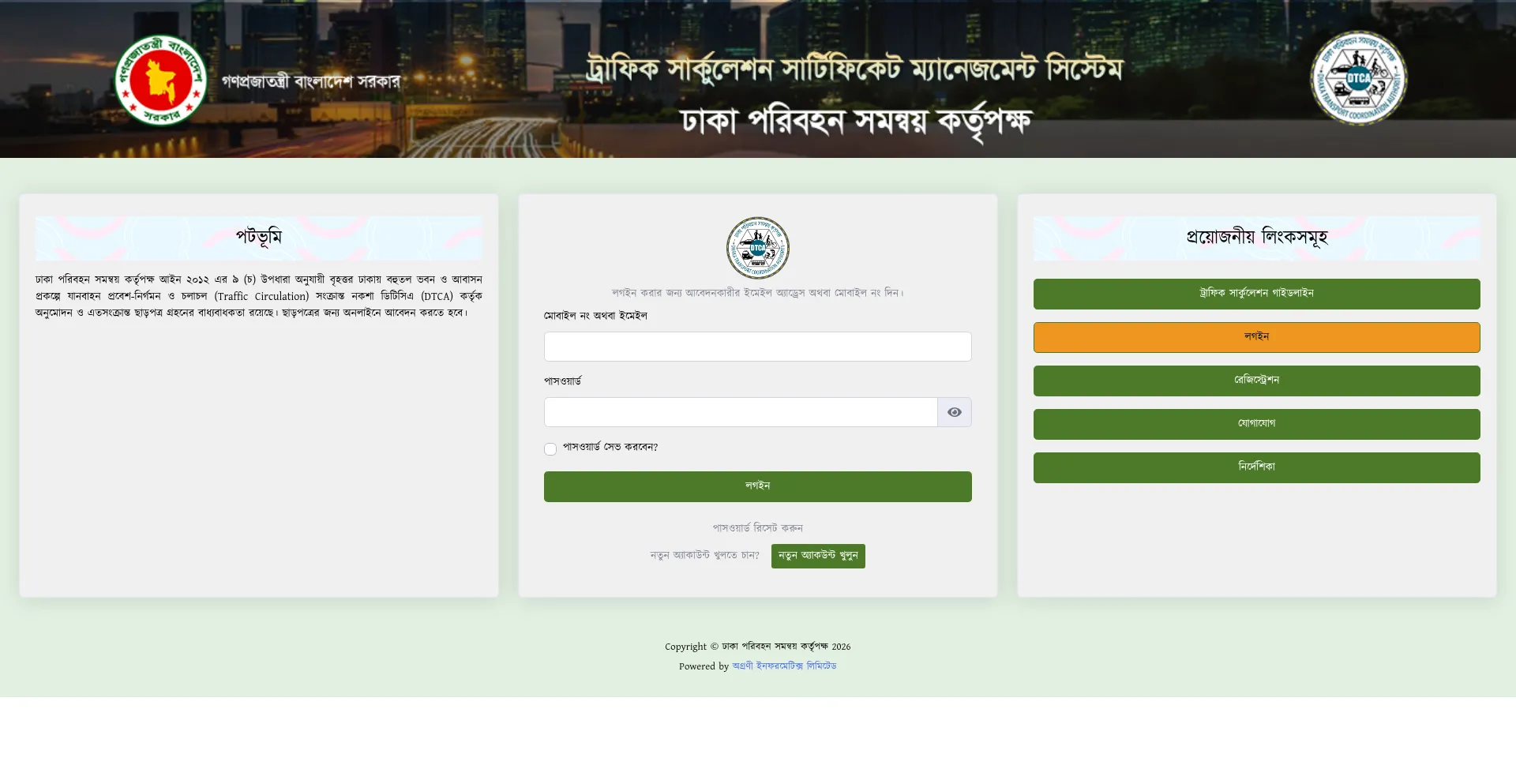
Task: Click the নতুন অ্যাকাউন্ট খুলতে চান? text
Action: 704,556
